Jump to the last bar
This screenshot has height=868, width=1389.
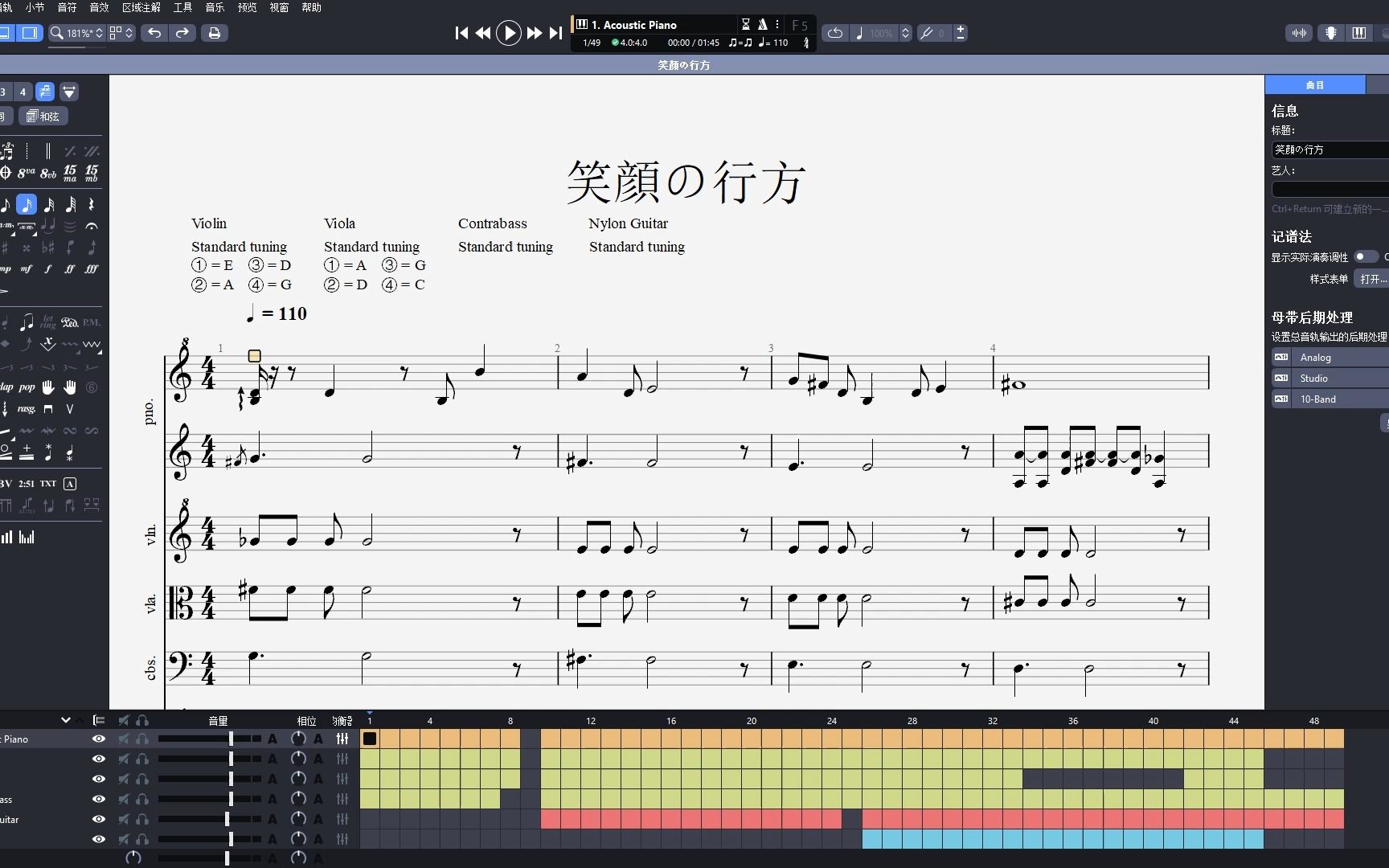point(555,33)
